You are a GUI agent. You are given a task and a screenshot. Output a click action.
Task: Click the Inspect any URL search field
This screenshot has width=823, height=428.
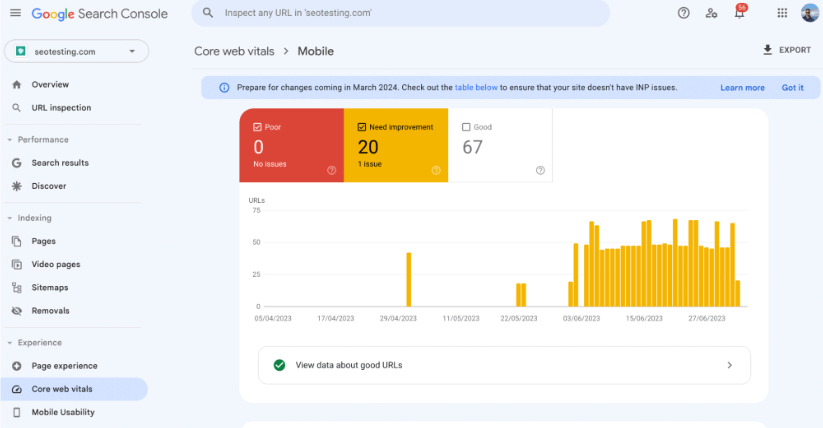(x=400, y=13)
